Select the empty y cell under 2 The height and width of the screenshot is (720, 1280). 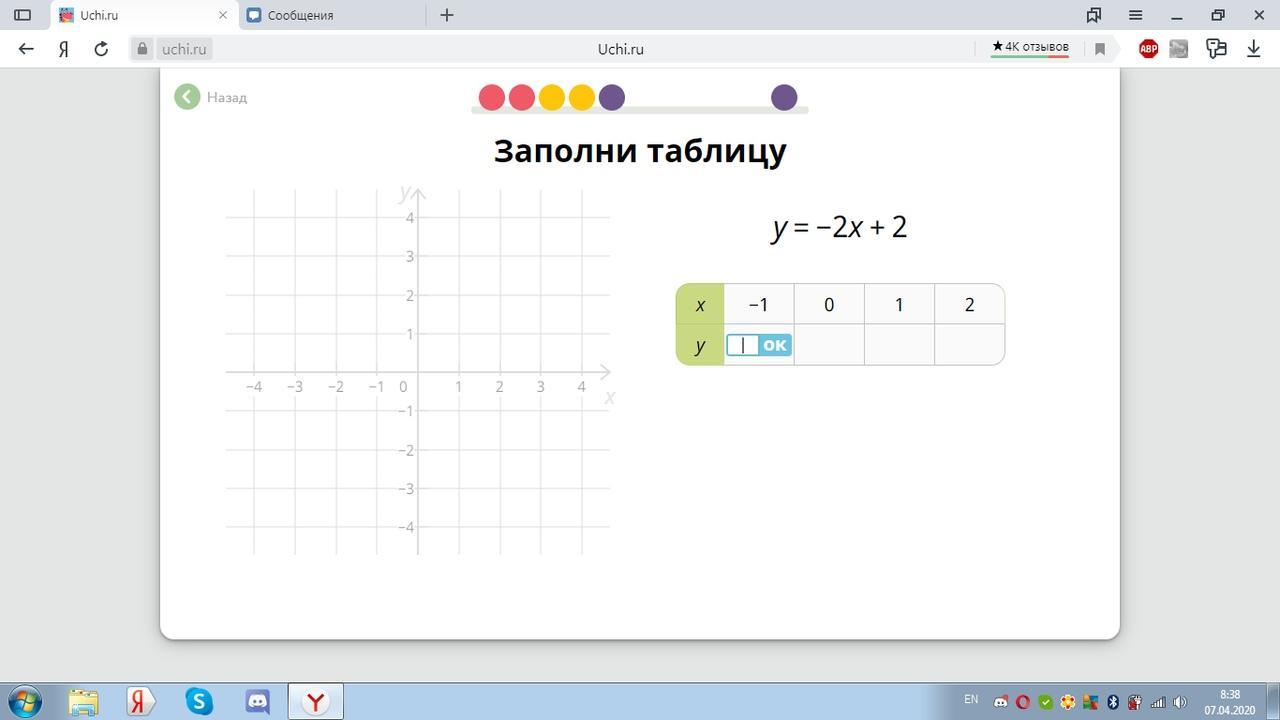coord(969,345)
